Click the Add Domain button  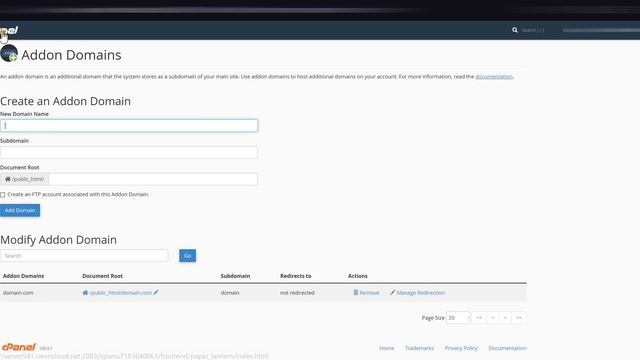click(x=20, y=210)
